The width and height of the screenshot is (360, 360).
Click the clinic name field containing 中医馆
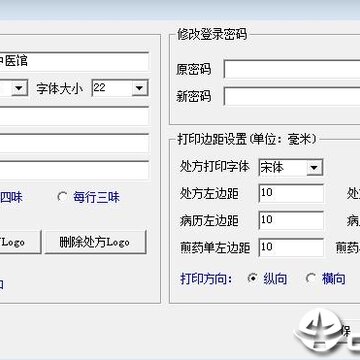[x=74, y=61]
